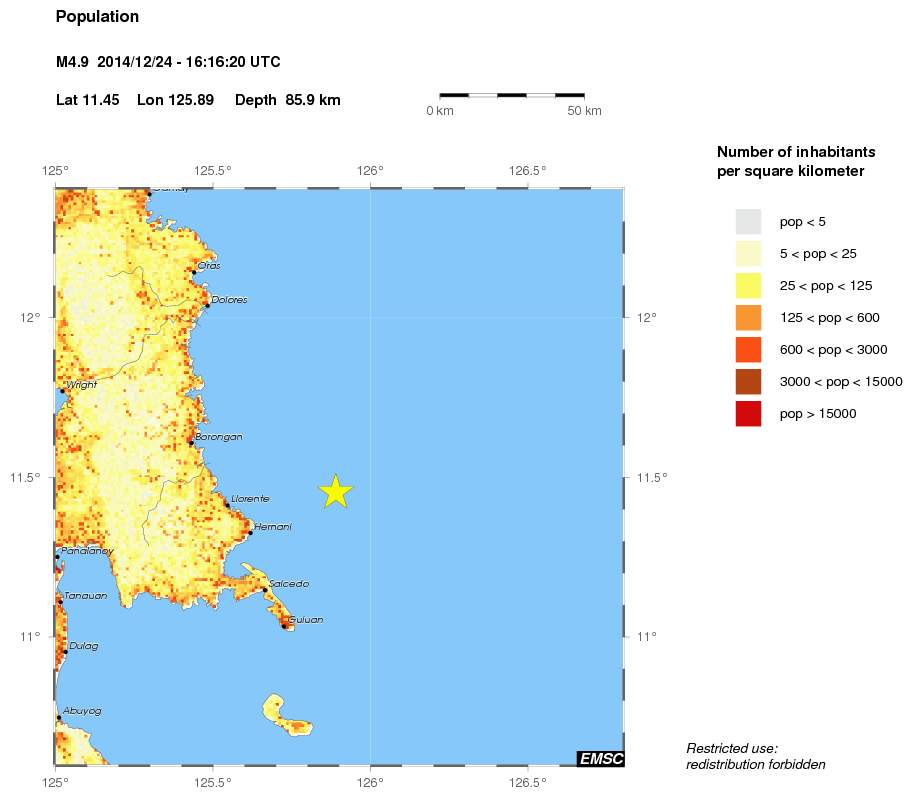This screenshot has width=913, height=797.
Task: Select the Tanauan city marker
Action: 60,601
